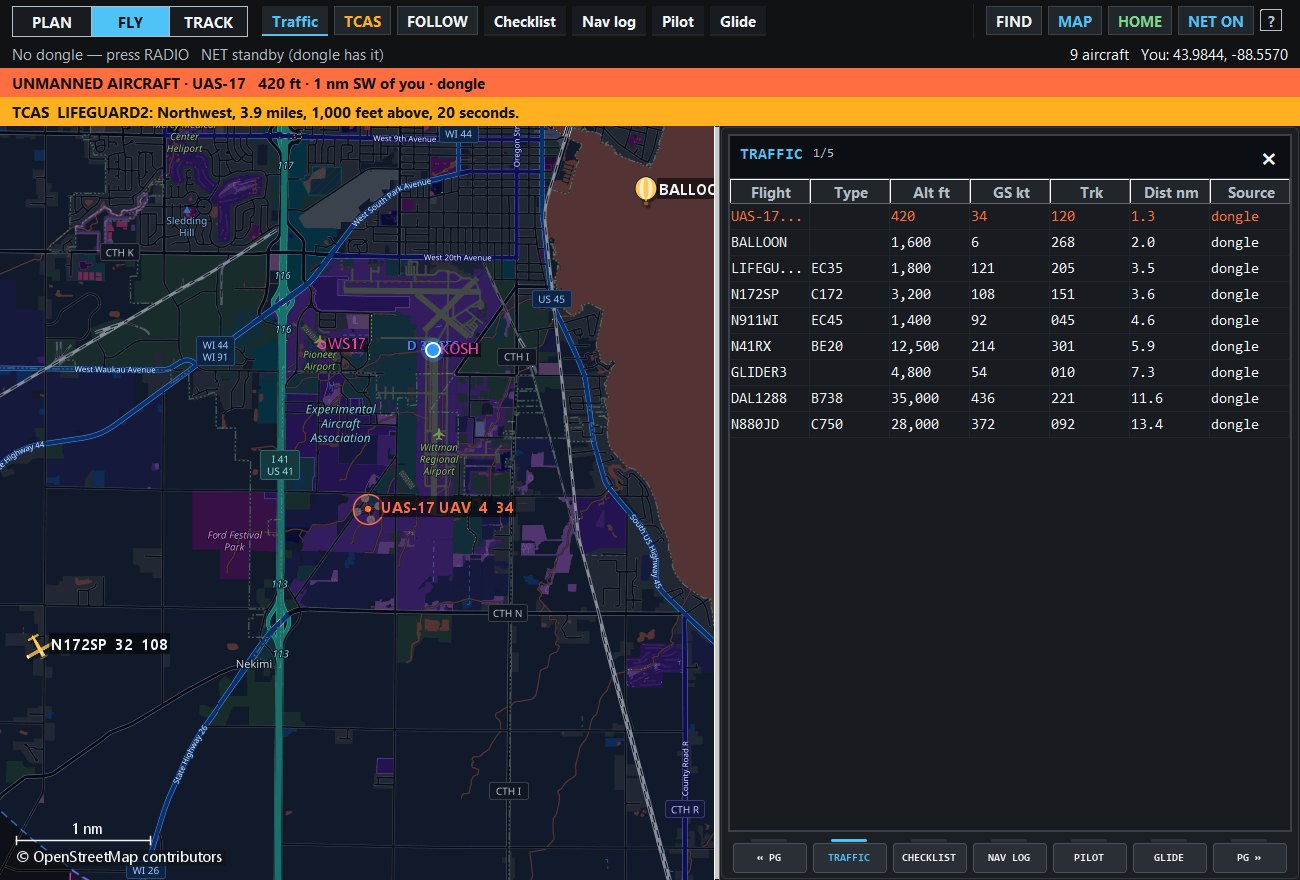Image resolution: width=1300 pixels, height=880 pixels.
Task: Switch to PLAN mode
Action: point(52,22)
